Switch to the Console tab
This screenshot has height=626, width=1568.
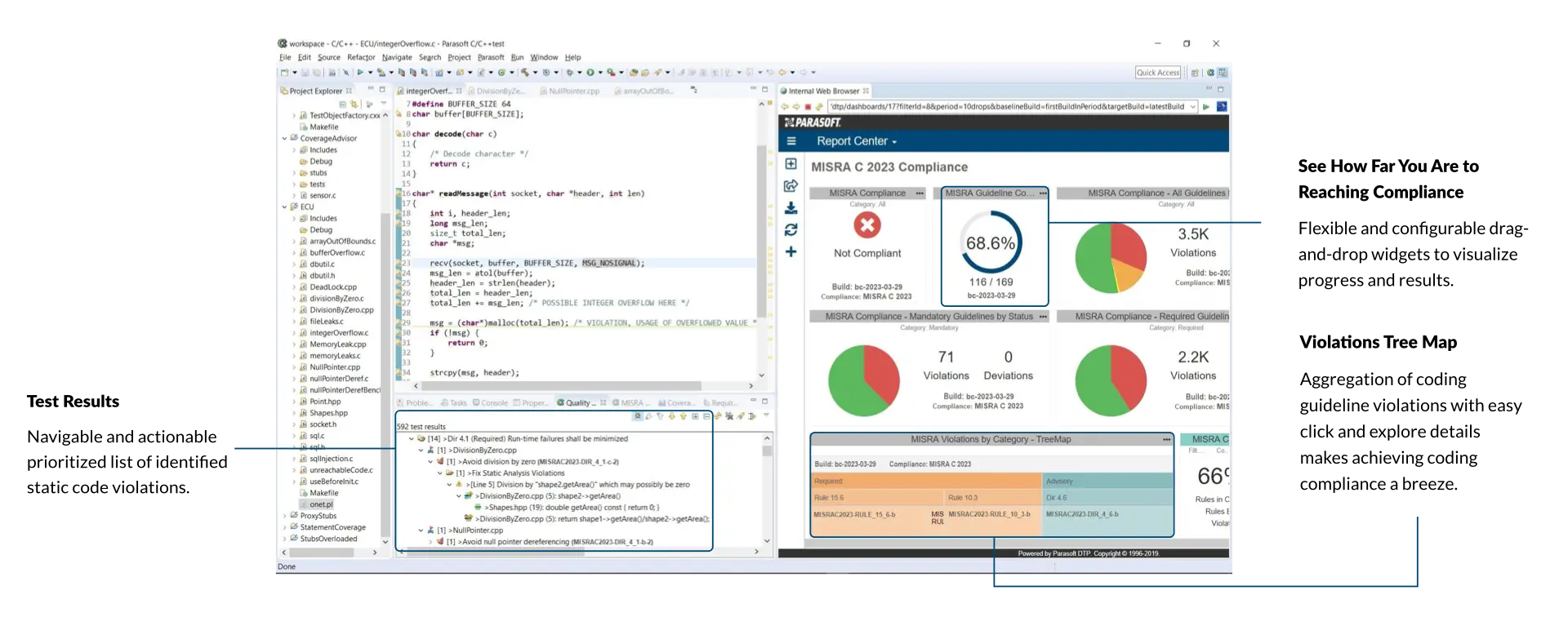490,403
